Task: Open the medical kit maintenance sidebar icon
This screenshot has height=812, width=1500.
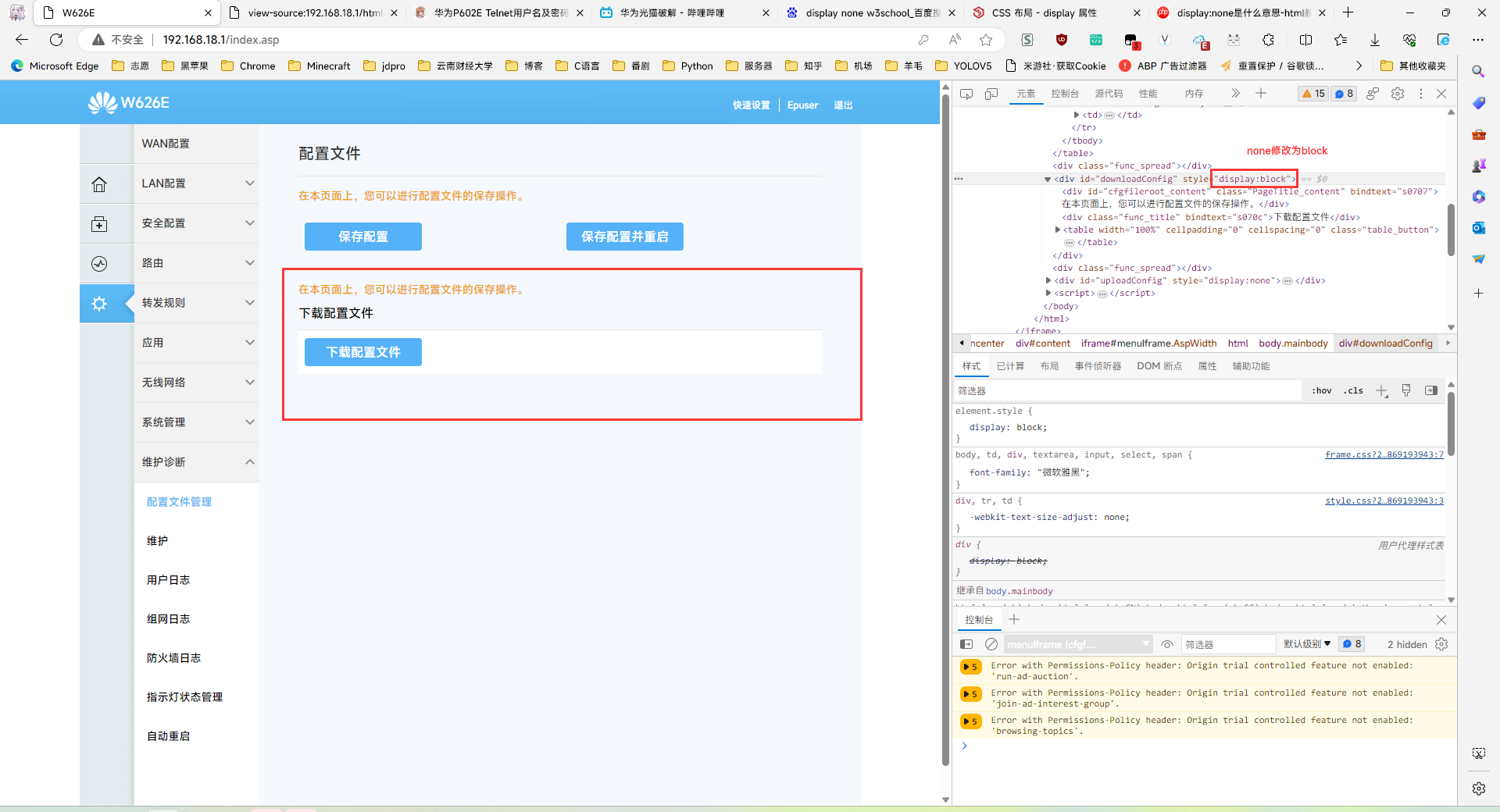Action: pyautogui.click(x=99, y=224)
